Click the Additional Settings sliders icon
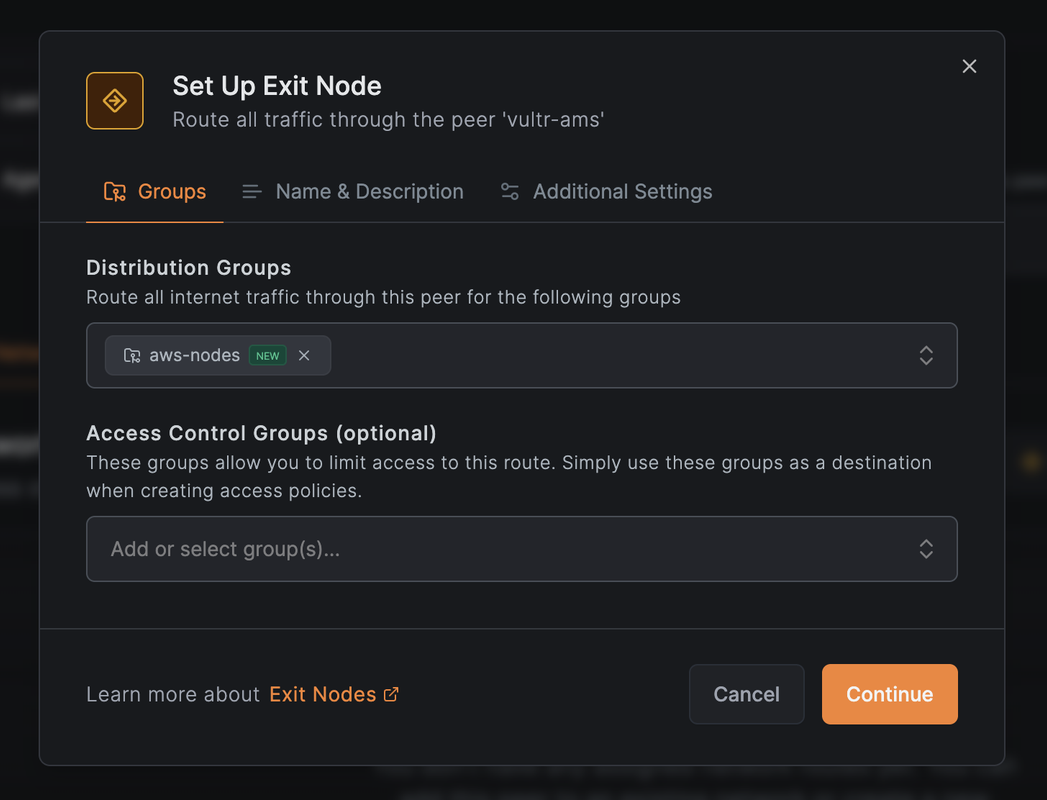Screen dimensions: 1047x800 tap(510, 192)
